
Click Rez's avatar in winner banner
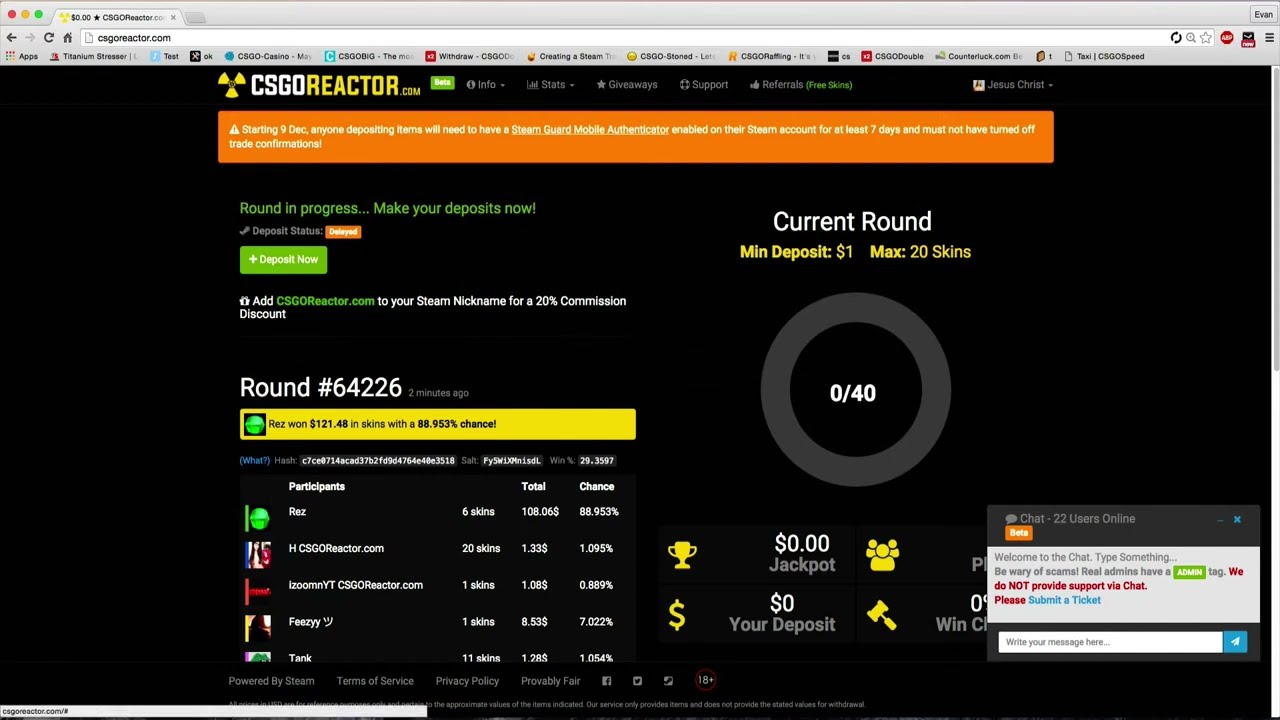(x=254, y=425)
